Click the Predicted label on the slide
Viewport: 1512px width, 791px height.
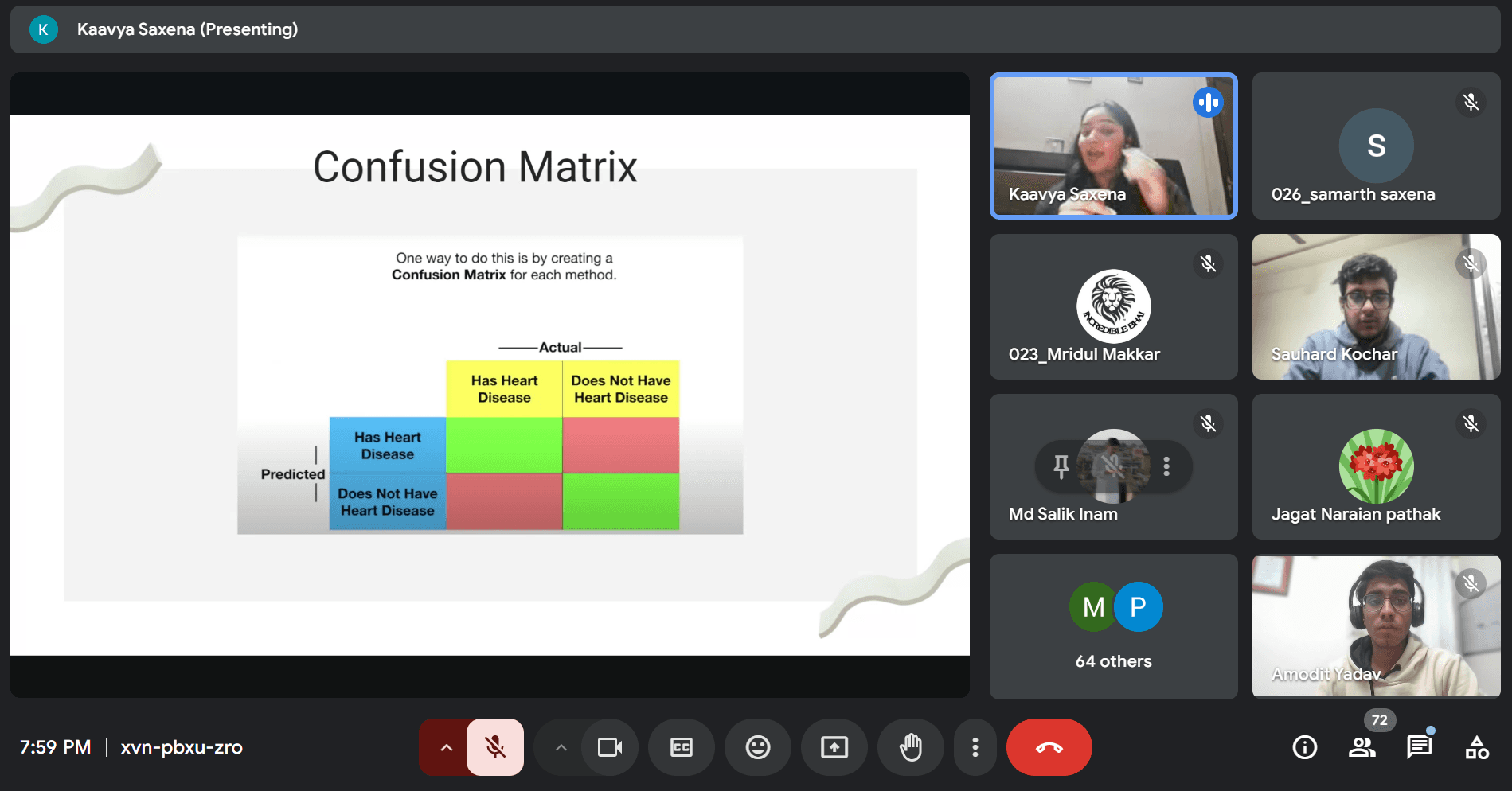coord(293,474)
